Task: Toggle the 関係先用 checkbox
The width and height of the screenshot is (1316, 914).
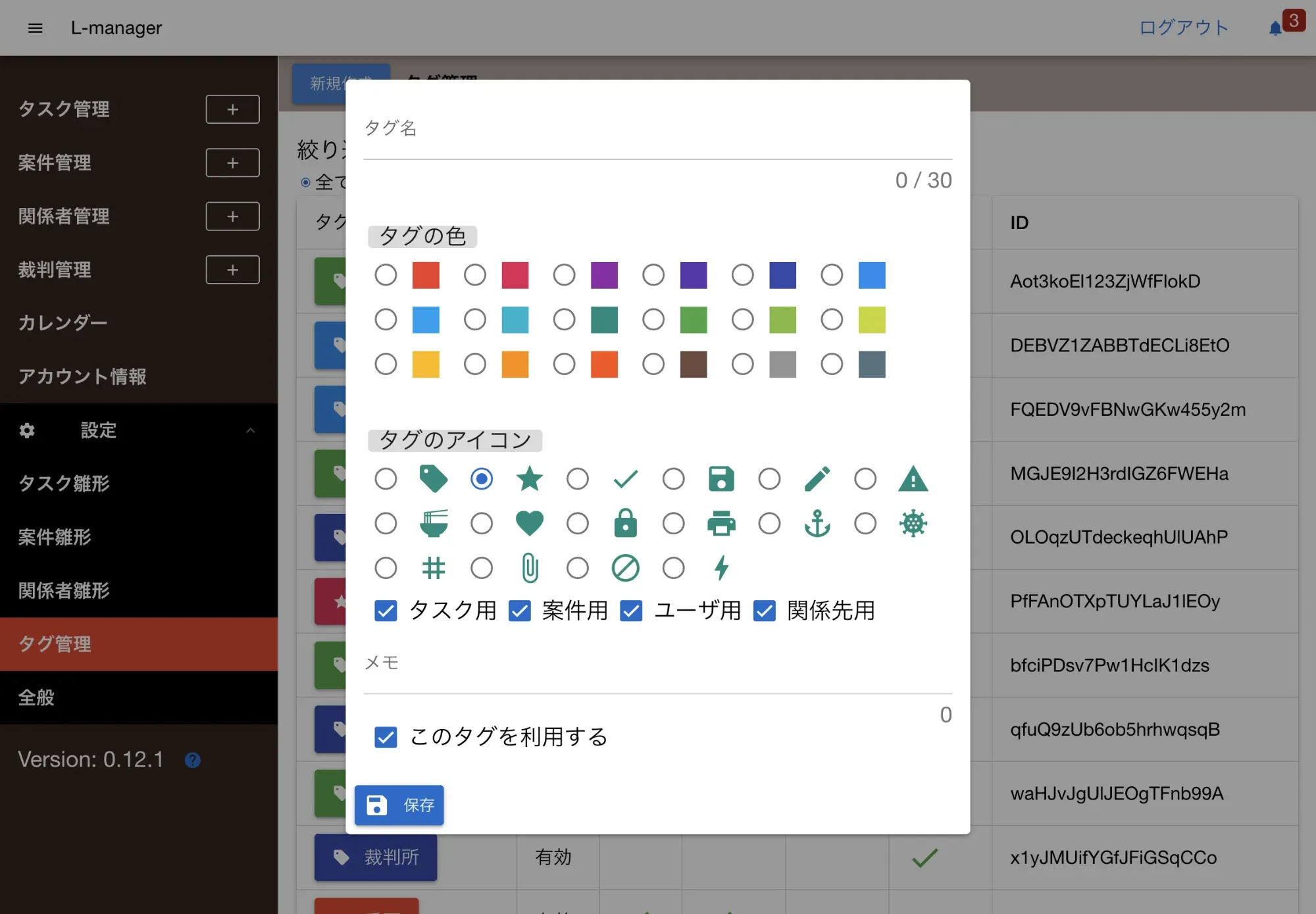Action: point(765,611)
